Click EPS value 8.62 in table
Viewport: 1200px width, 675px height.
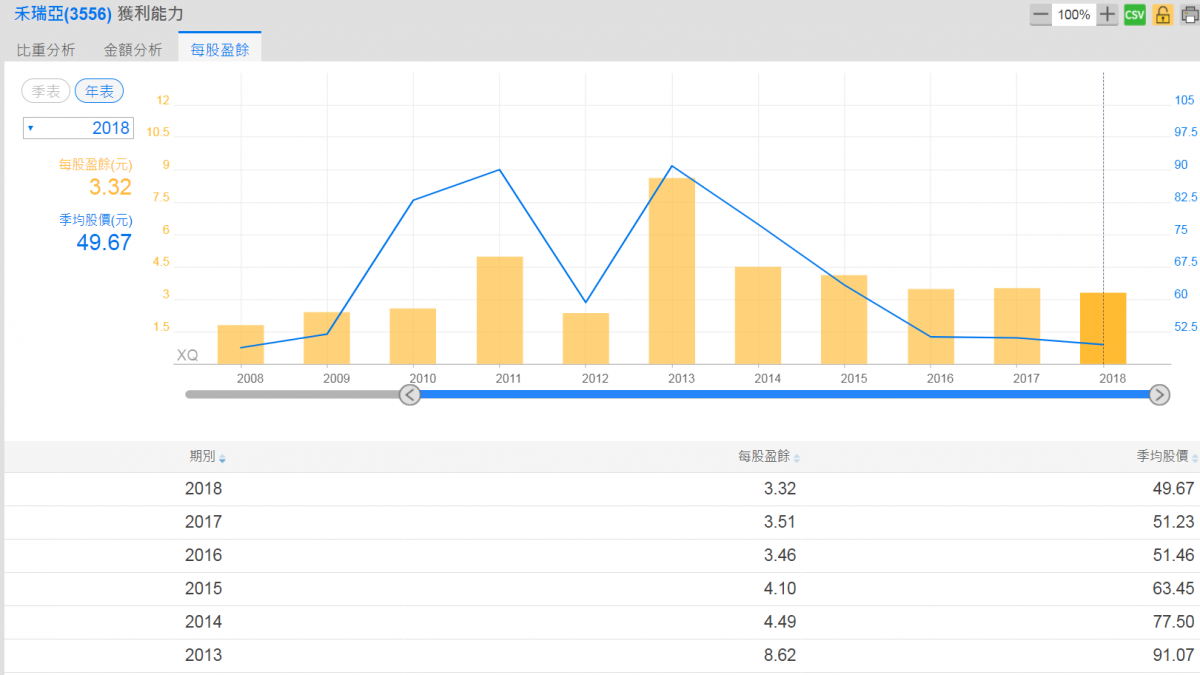pos(780,655)
